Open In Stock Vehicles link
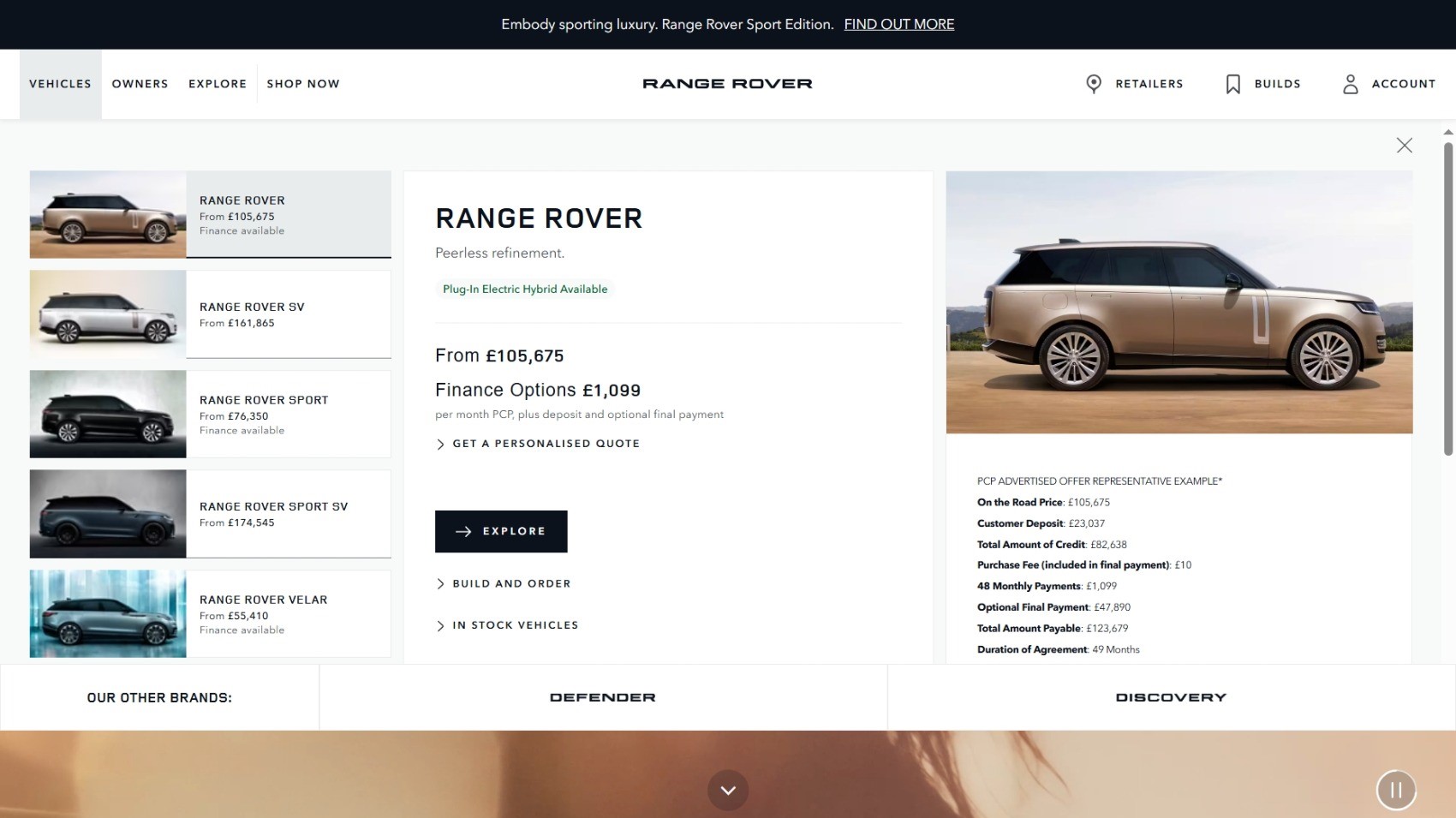 click(x=515, y=625)
